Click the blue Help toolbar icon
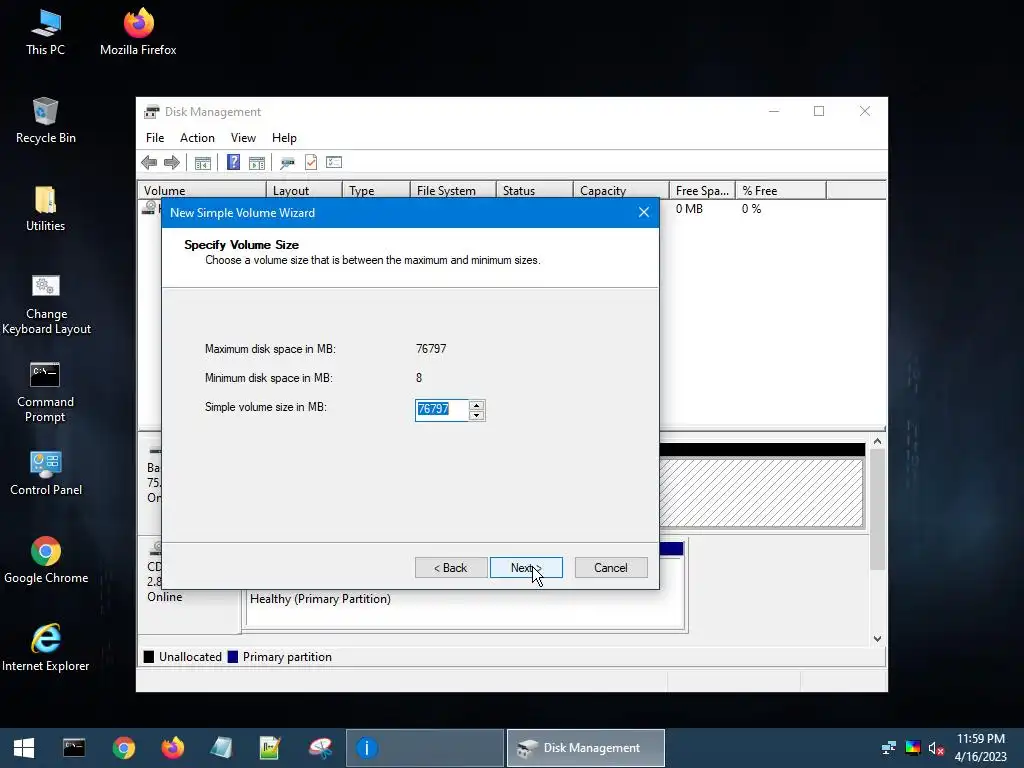 233,162
